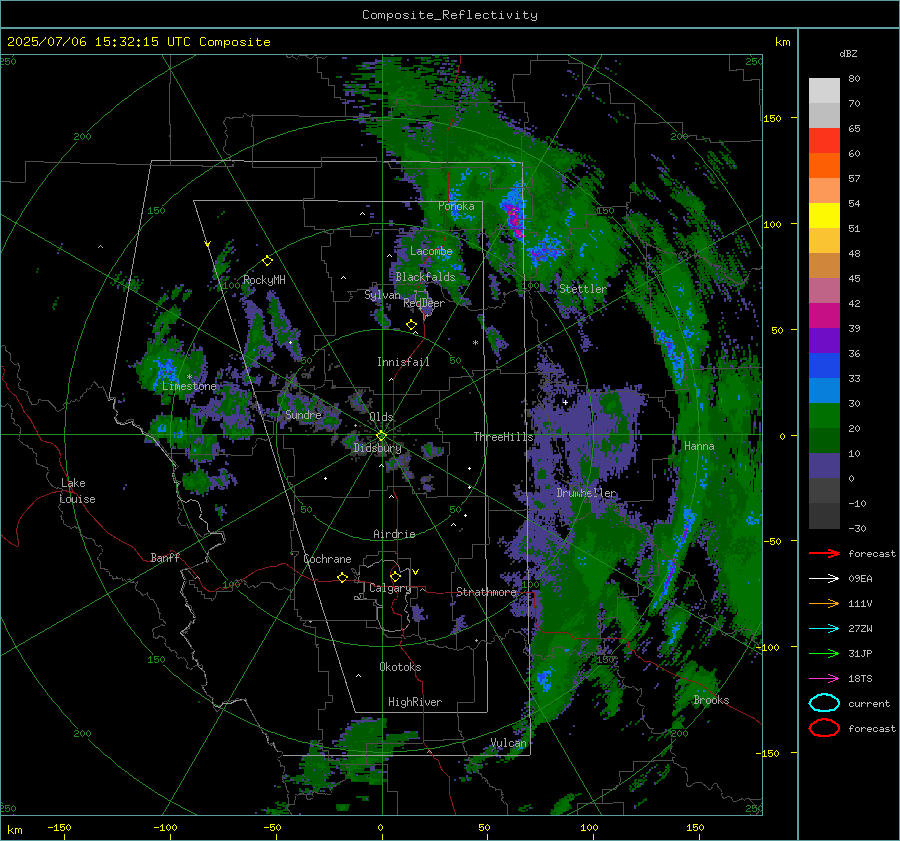The width and height of the screenshot is (900, 841).
Task: Click the blue 33 dBZ swatch
Action: coord(824,365)
